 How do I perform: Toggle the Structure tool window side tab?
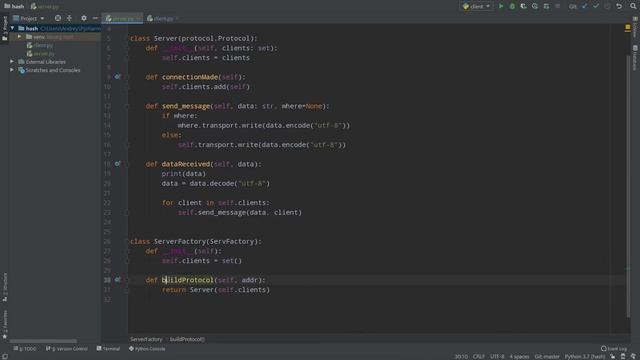[5, 287]
